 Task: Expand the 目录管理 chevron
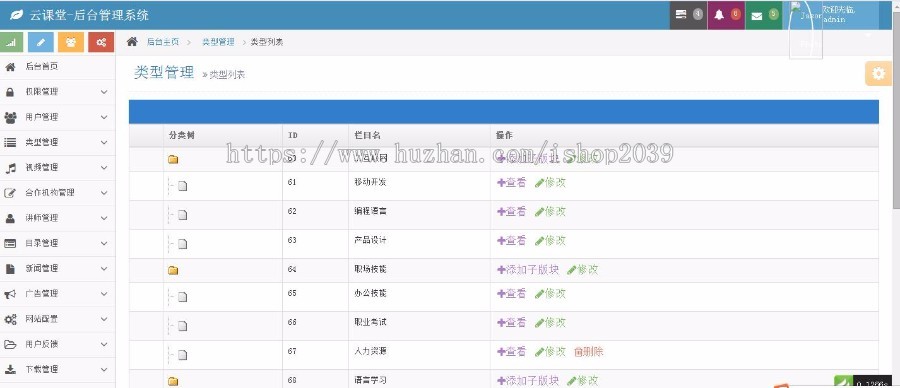point(104,243)
